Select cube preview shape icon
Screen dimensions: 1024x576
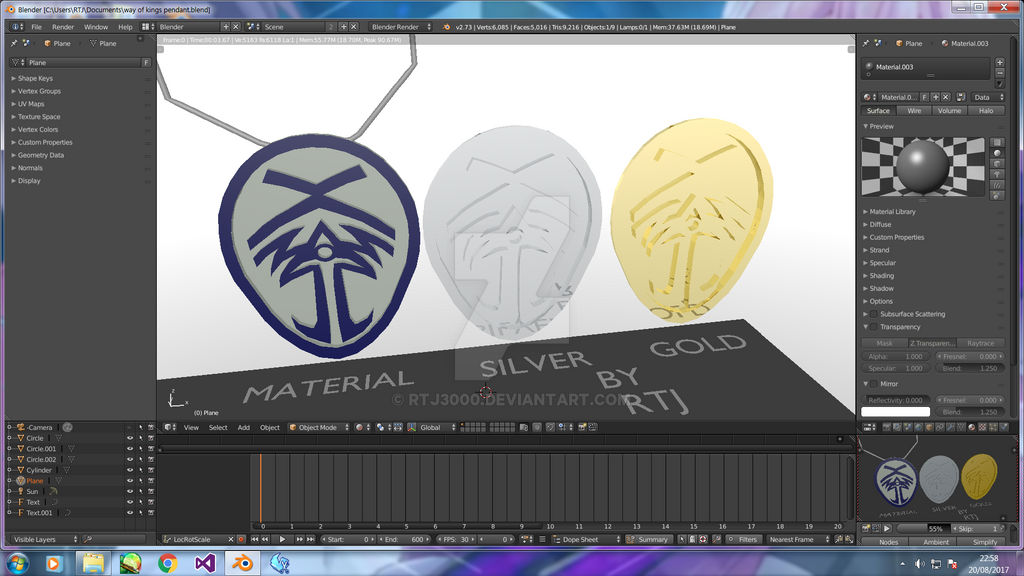click(x=997, y=163)
